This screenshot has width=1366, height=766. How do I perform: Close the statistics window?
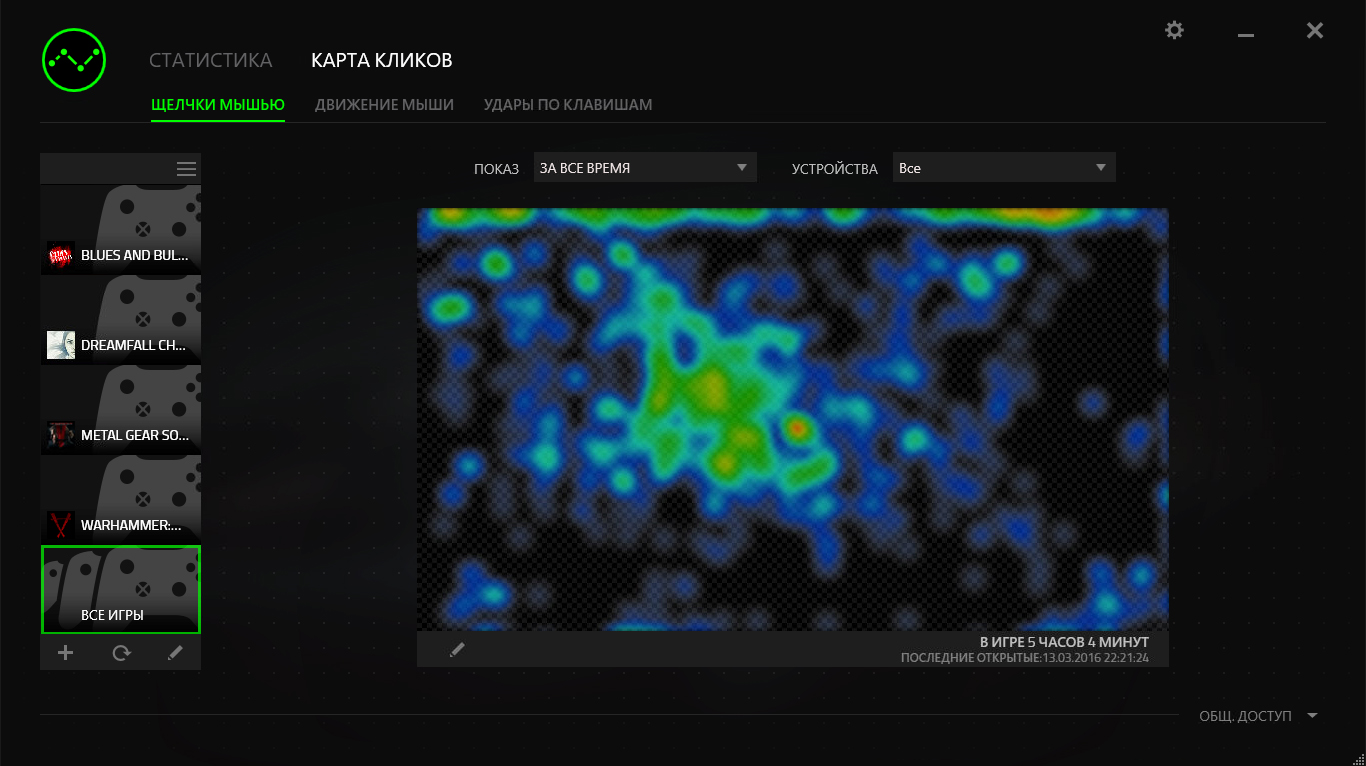[x=1315, y=31]
